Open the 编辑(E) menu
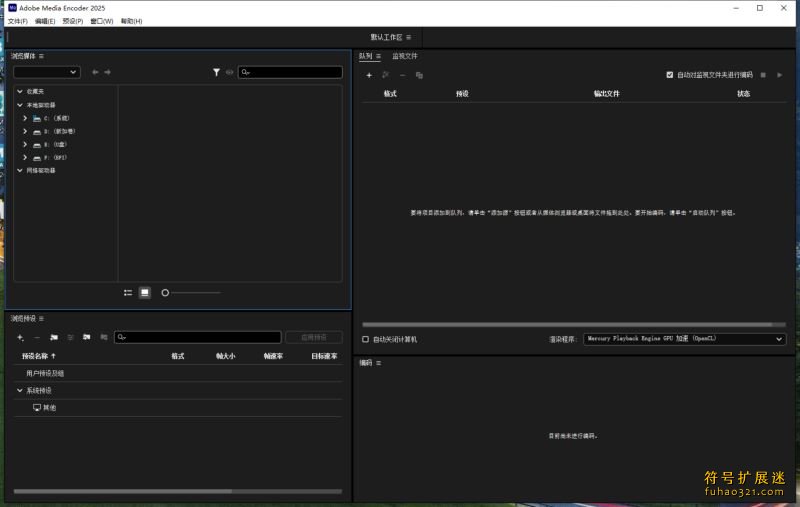 [x=45, y=21]
